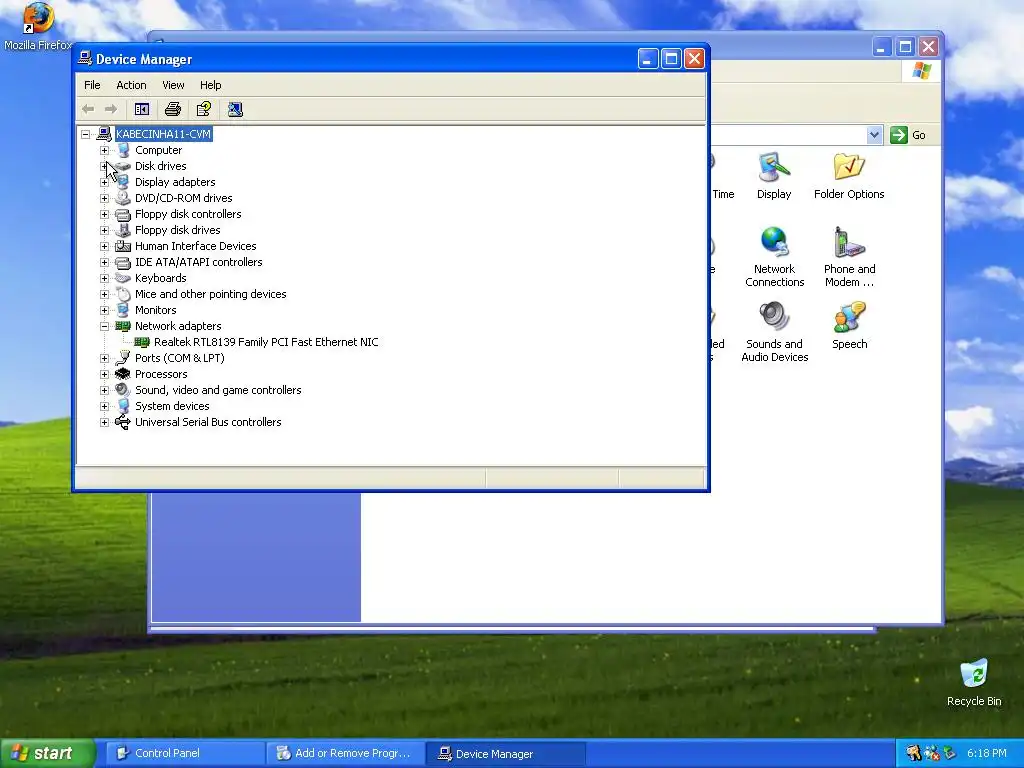Open the File menu

[x=92, y=85]
